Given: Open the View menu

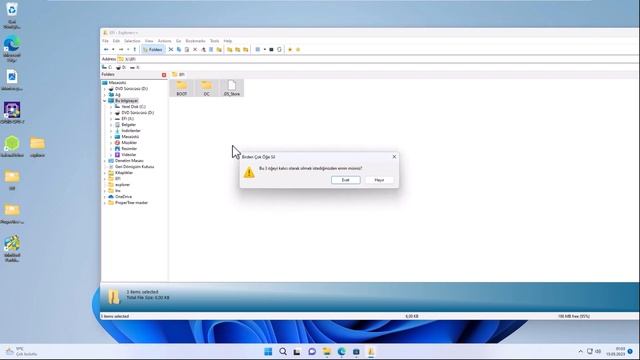Looking at the screenshot, I should (x=149, y=41).
